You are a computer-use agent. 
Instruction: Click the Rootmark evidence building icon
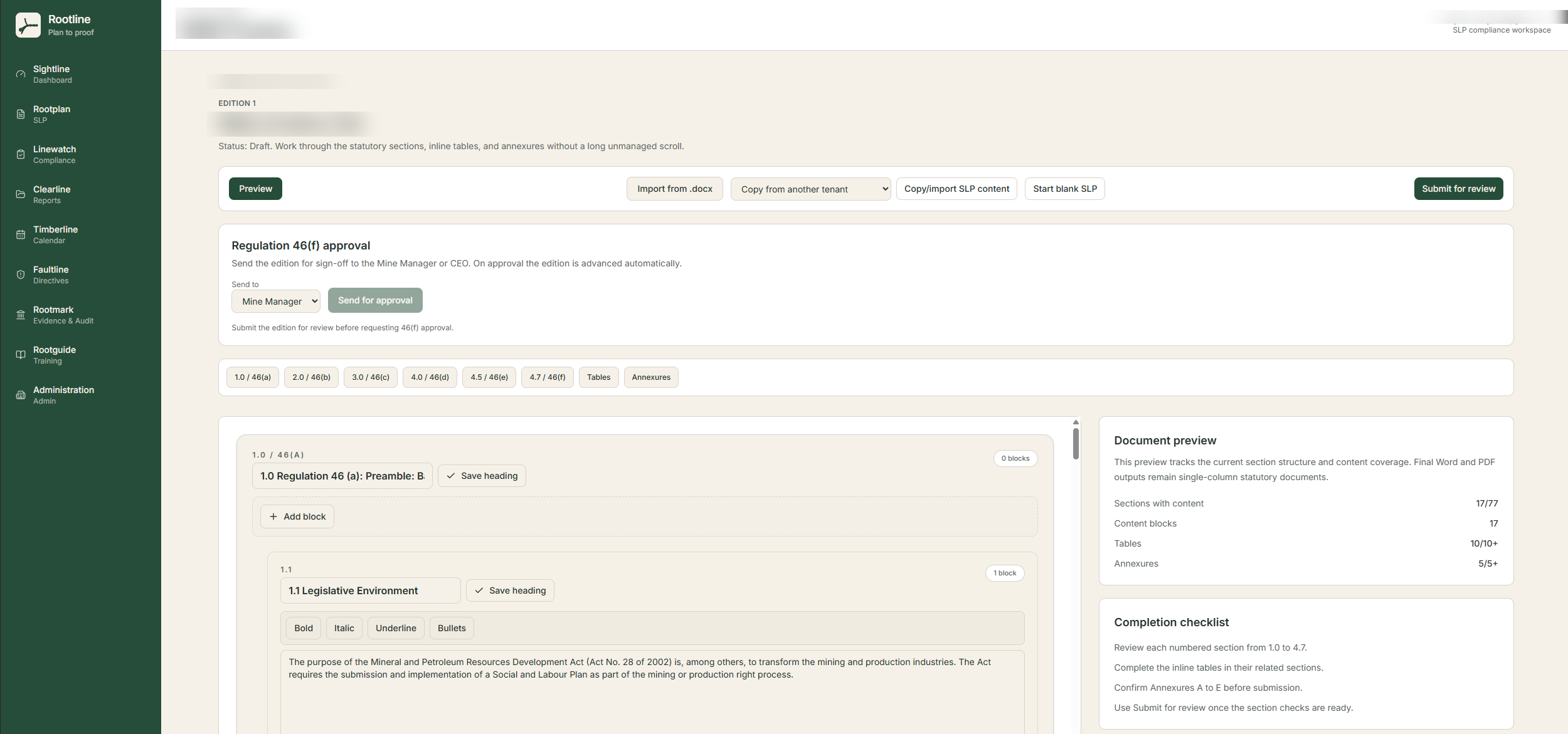tap(21, 315)
